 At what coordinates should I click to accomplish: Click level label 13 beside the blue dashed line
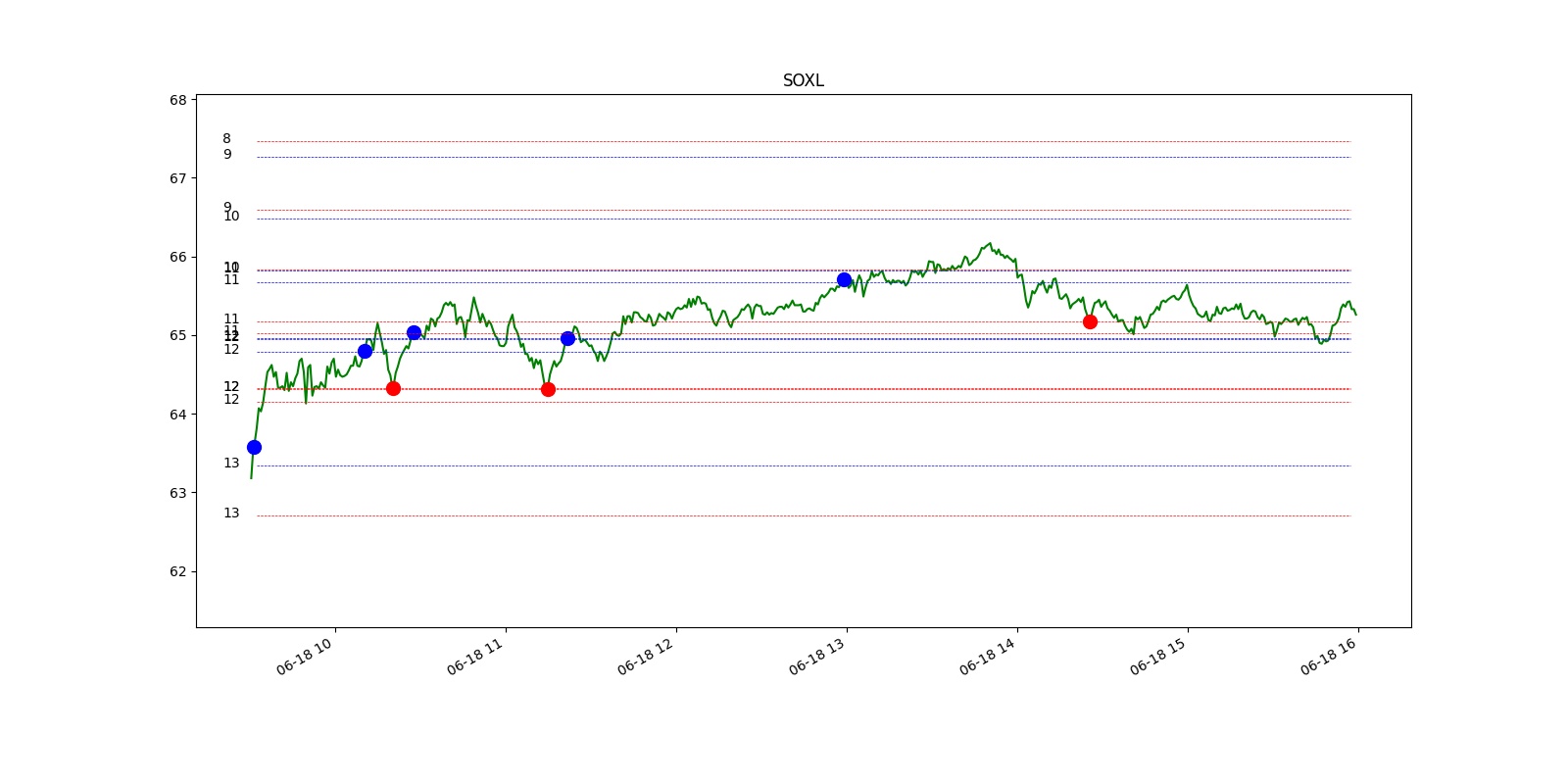click(231, 464)
